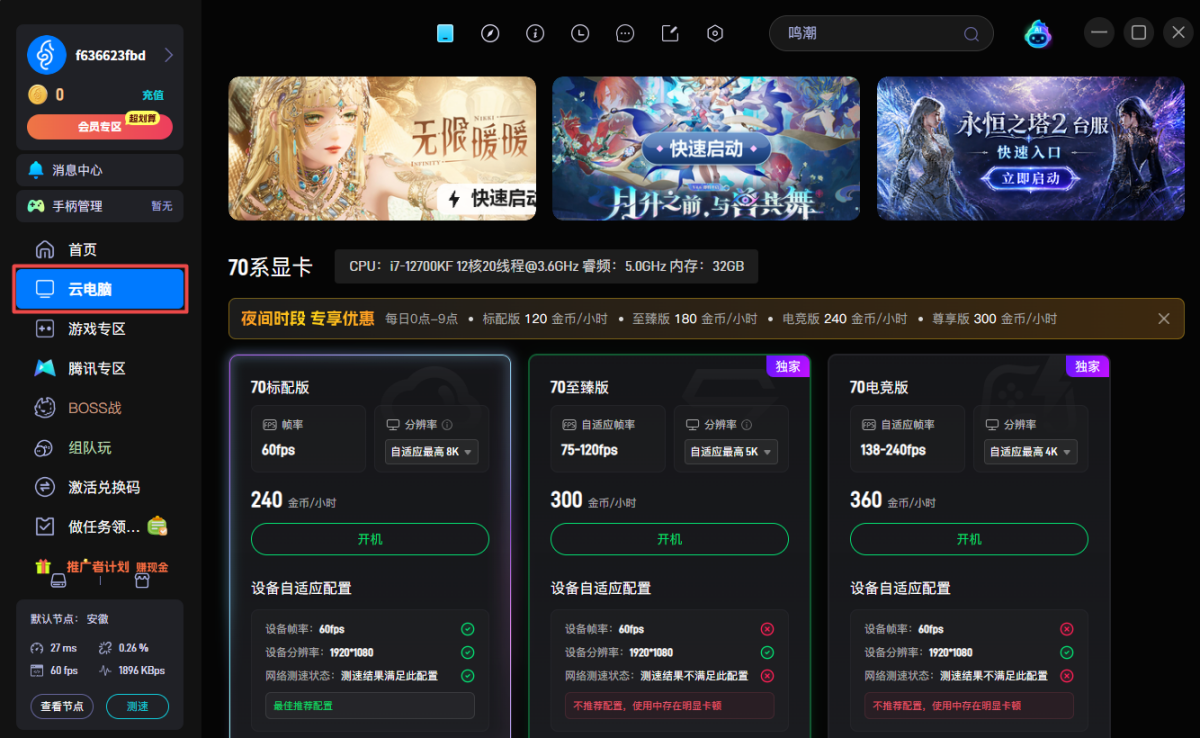Open BOSS战 in sidebar
The width and height of the screenshot is (1200, 738).
tap(100, 408)
